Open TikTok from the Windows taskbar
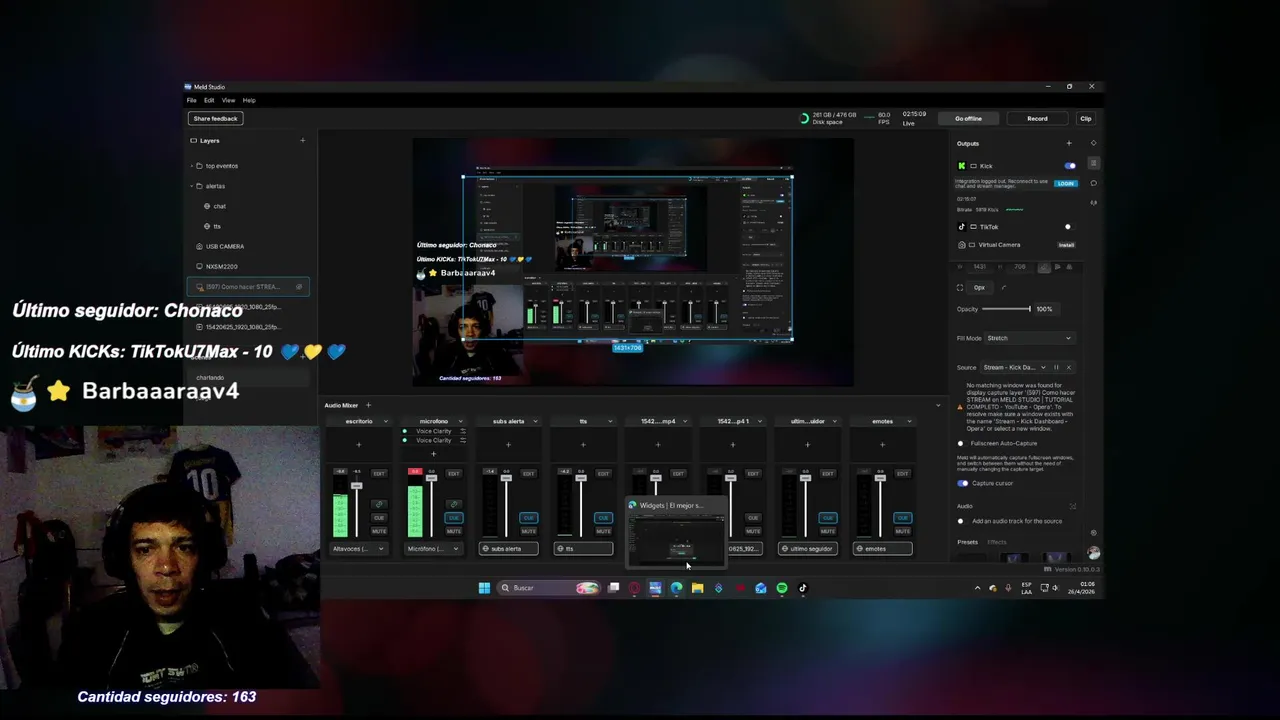 (x=802, y=588)
